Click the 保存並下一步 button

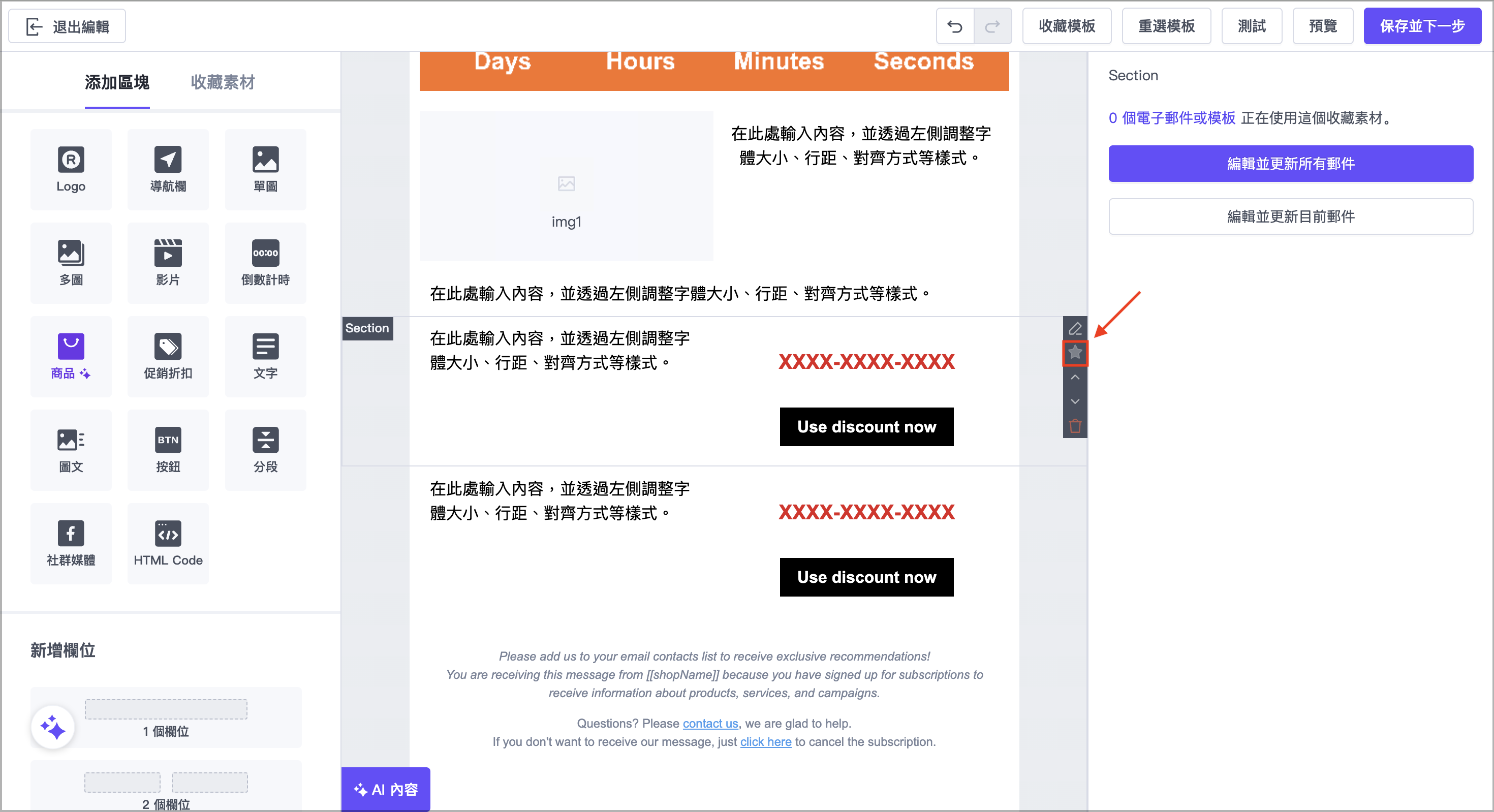[1422, 25]
